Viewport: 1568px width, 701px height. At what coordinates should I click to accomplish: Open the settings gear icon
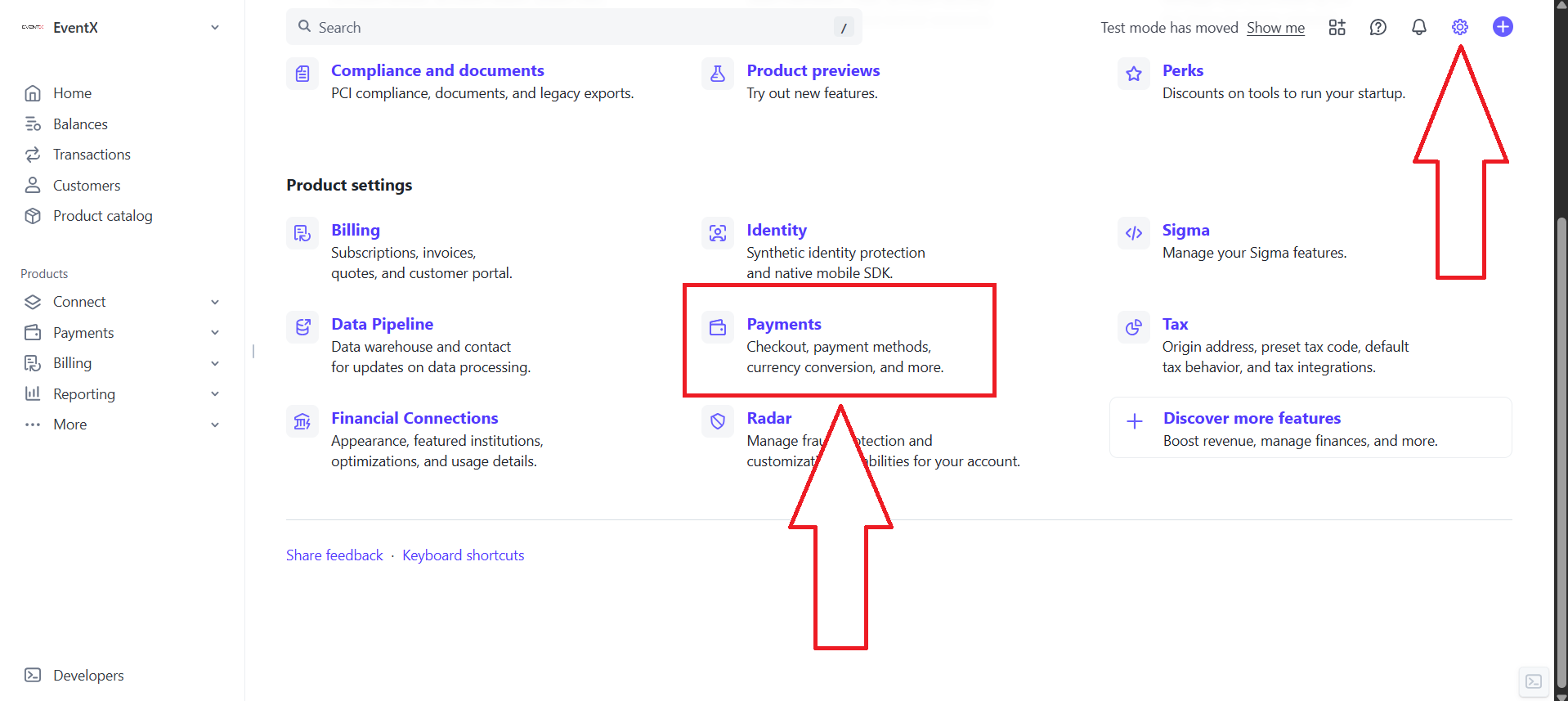(x=1460, y=27)
